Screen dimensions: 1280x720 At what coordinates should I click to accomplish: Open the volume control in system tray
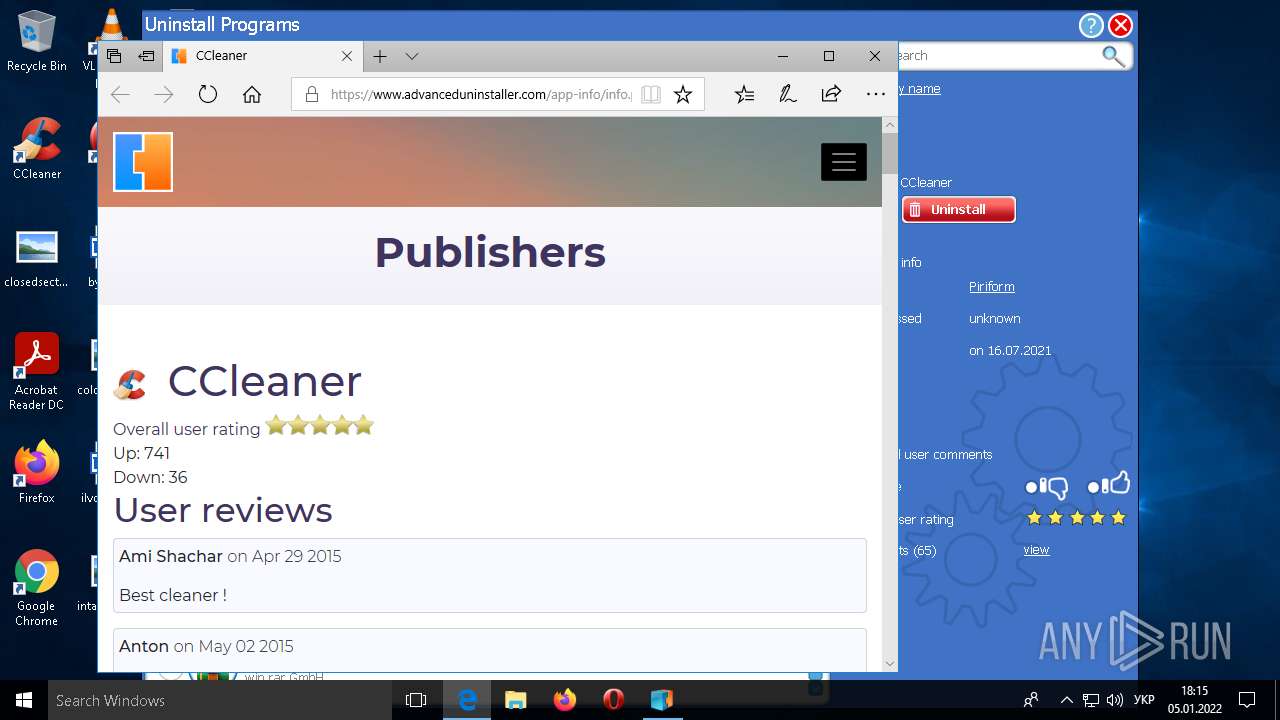(x=1115, y=700)
